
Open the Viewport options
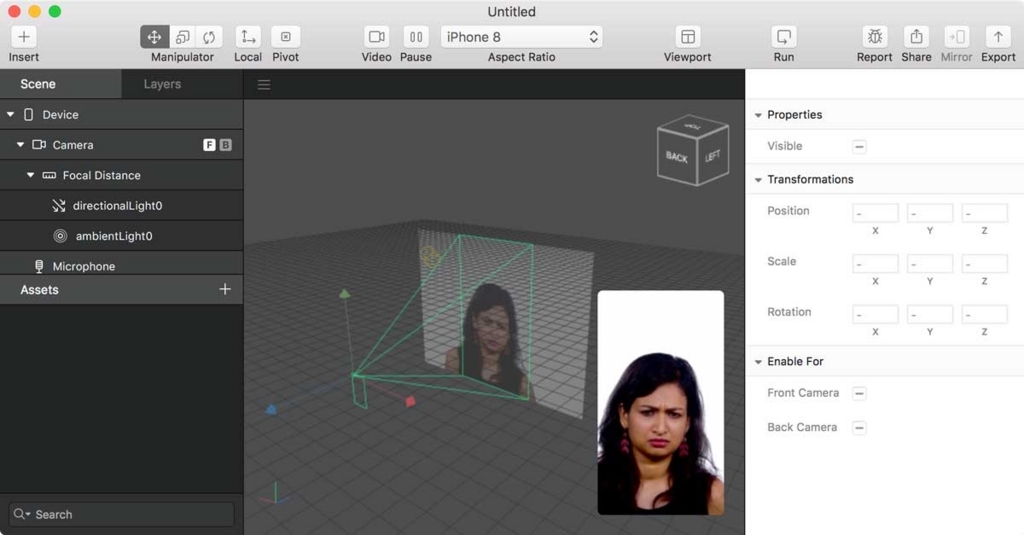tap(687, 37)
